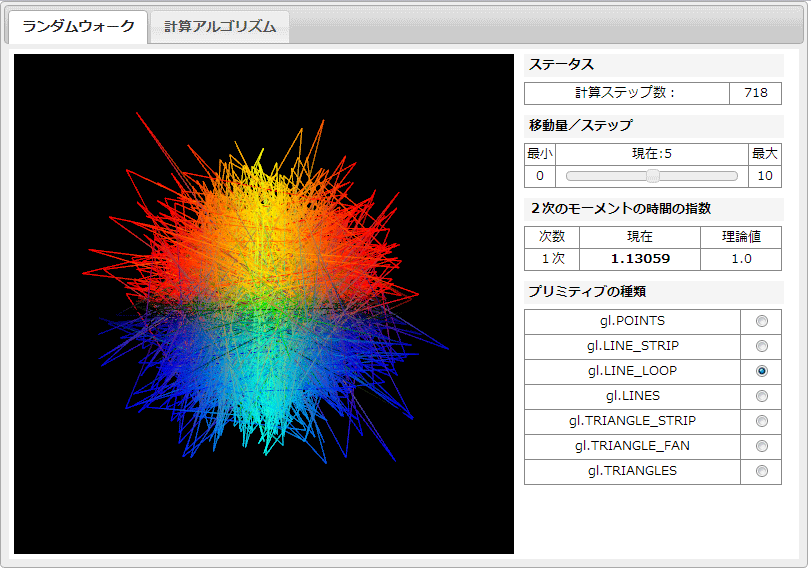Click the プリミティブの種類 heading
The image size is (811, 569).
pos(587,291)
